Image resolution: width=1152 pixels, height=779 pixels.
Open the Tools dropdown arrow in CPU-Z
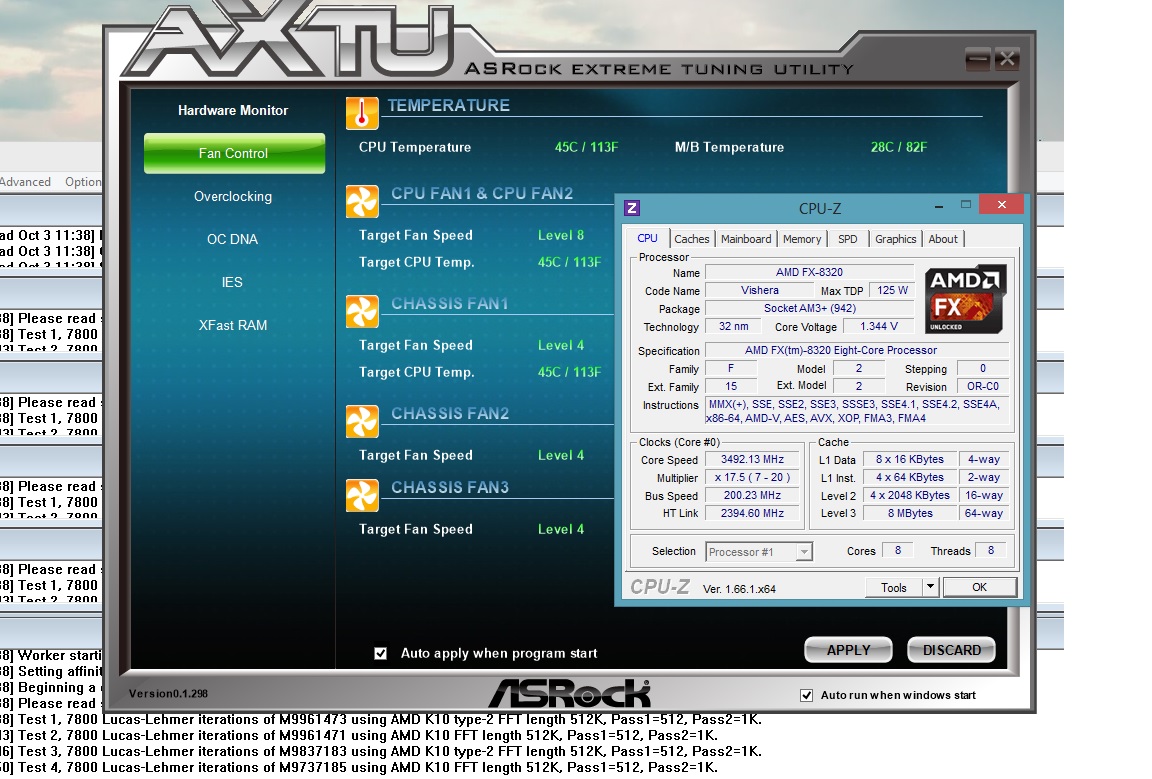(931, 587)
